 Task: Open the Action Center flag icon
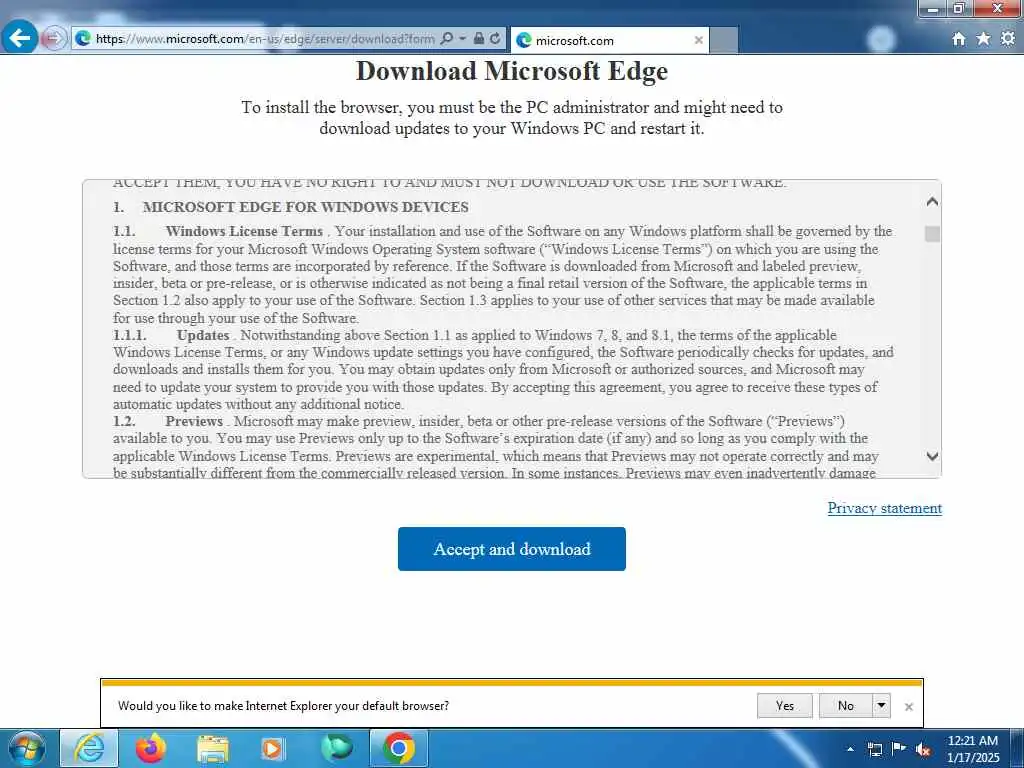click(899, 749)
